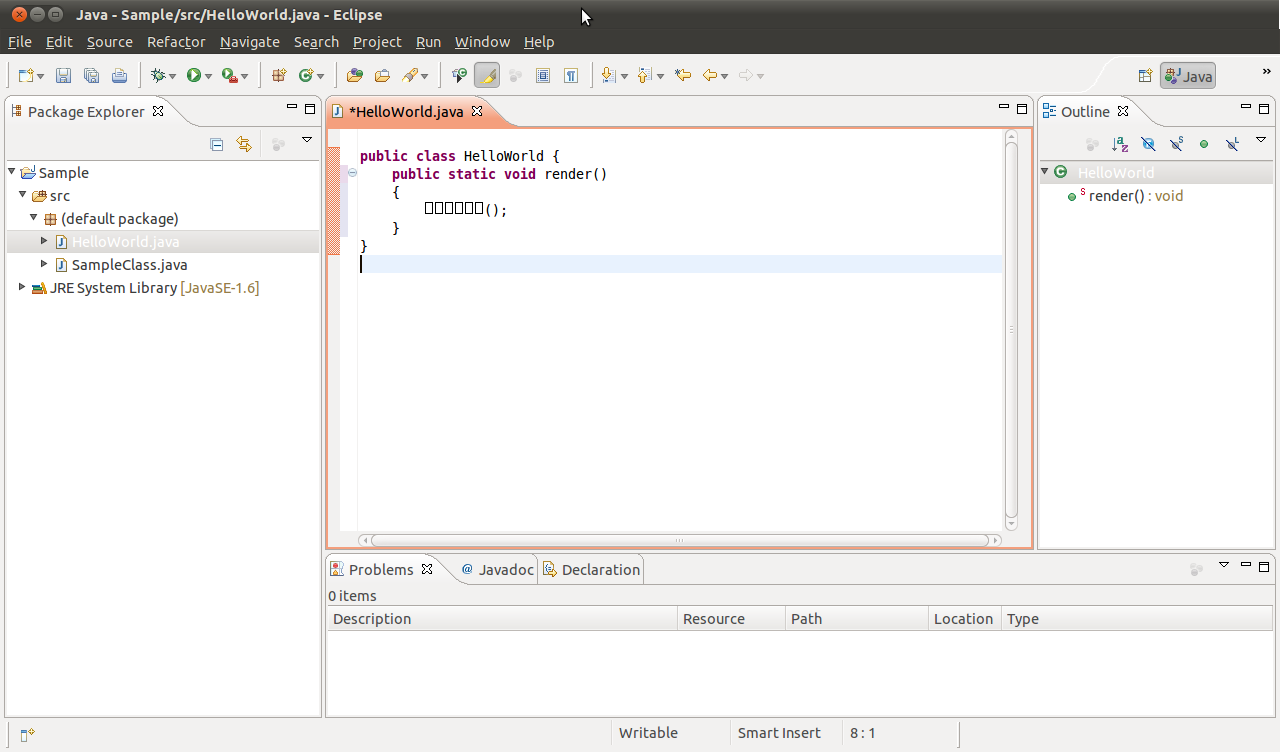Click the Print icon in the toolbar
Image resolution: width=1280 pixels, height=752 pixels.
pos(119,76)
